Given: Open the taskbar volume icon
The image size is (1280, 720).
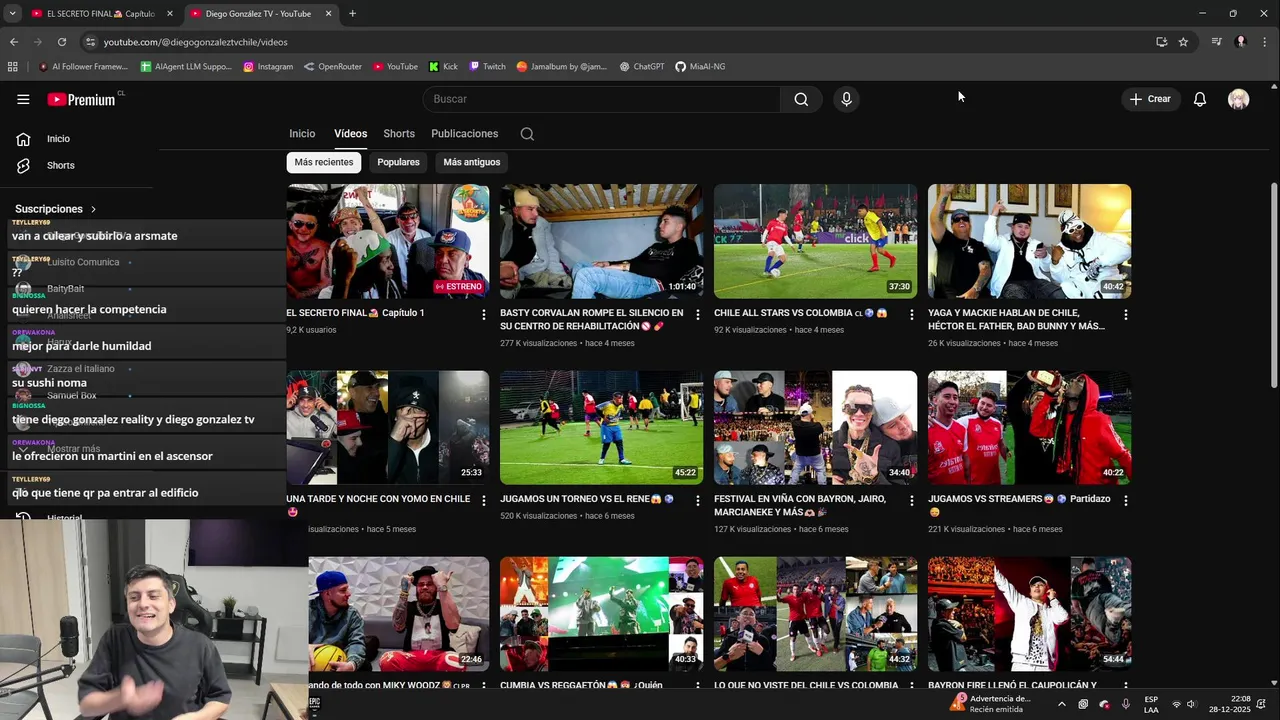Looking at the screenshot, I should [x=1191, y=704].
